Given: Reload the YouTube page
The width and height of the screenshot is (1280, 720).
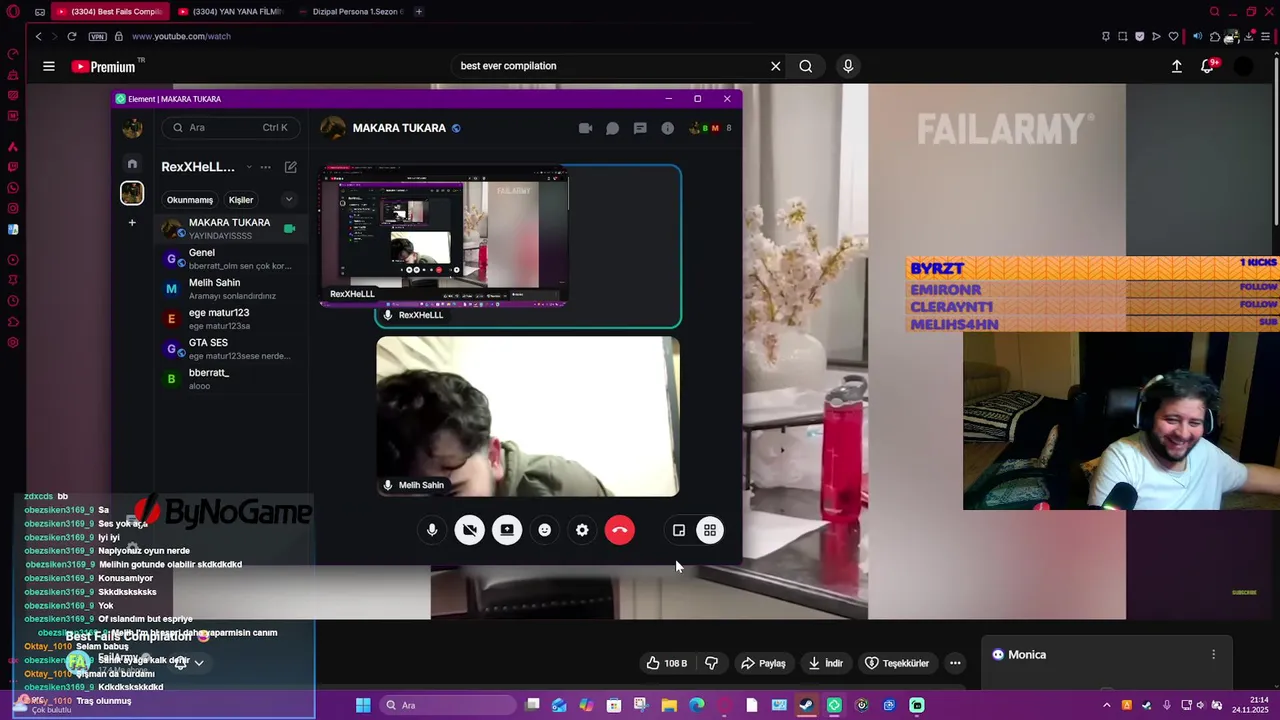Looking at the screenshot, I should pyautogui.click(x=72, y=36).
